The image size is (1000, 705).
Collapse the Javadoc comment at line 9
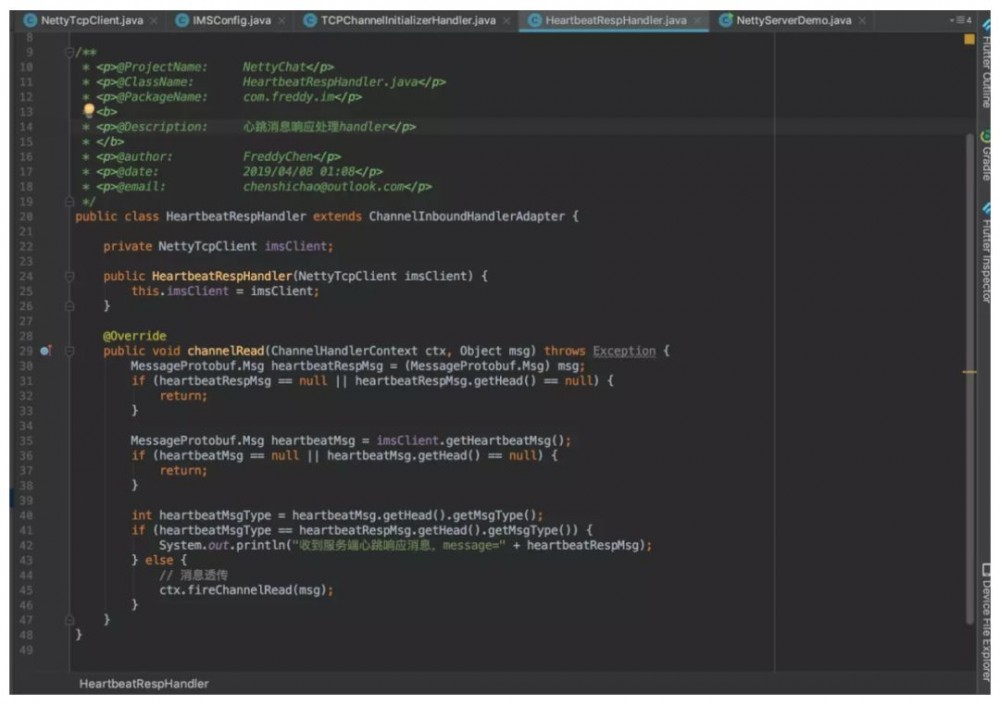tap(69, 52)
